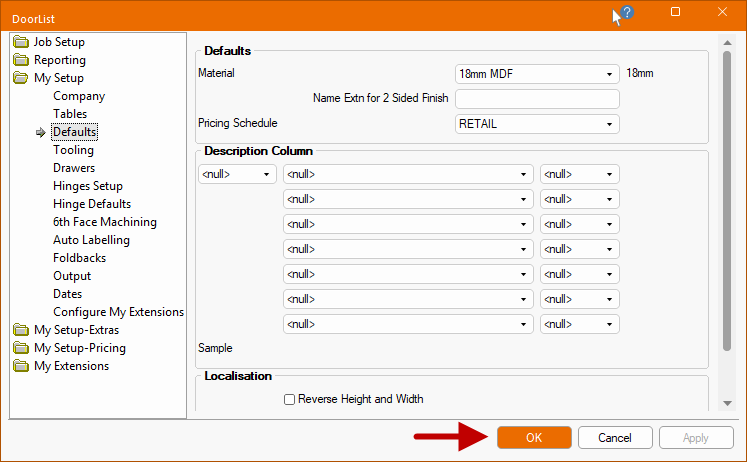747x462 pixels.
Task: Click the Job Setup folder icon
Action: 21,42
